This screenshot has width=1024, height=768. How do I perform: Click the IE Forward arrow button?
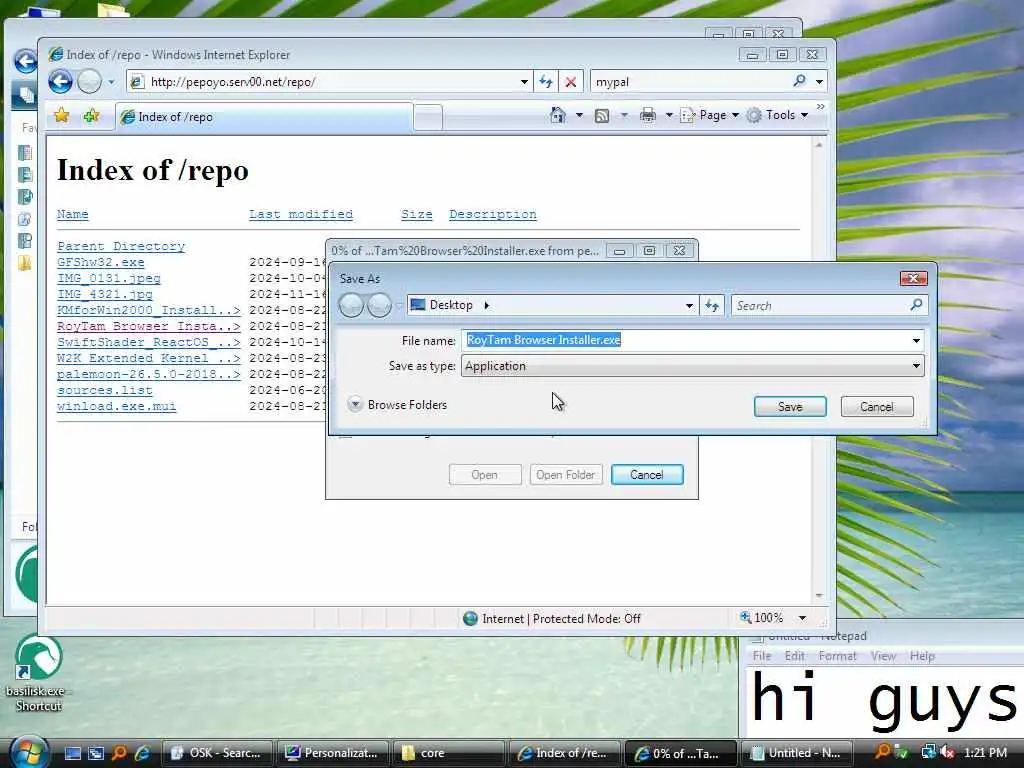click(89, 82)
